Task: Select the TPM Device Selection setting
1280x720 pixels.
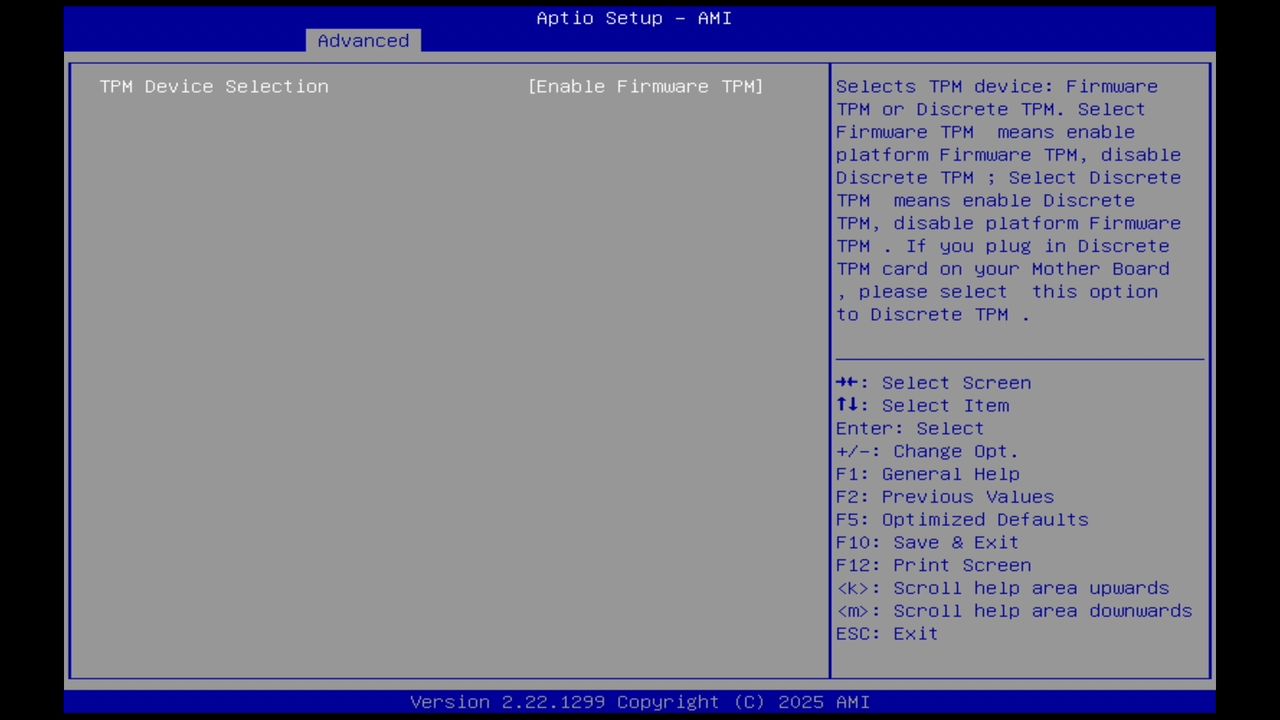Action: pyautogui.click(x=214, y=86)
